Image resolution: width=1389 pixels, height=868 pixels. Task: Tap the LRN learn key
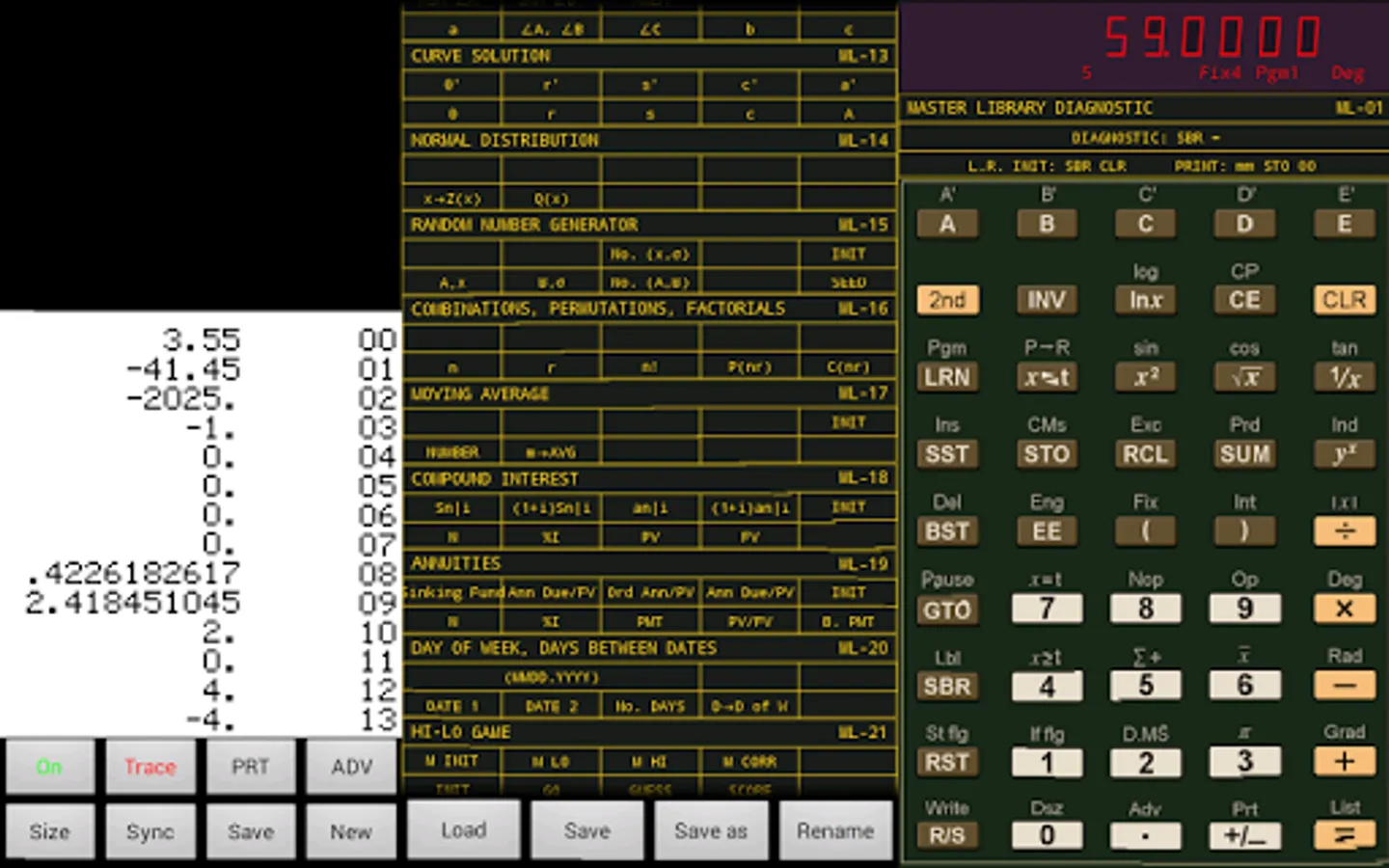click(947, 377)
